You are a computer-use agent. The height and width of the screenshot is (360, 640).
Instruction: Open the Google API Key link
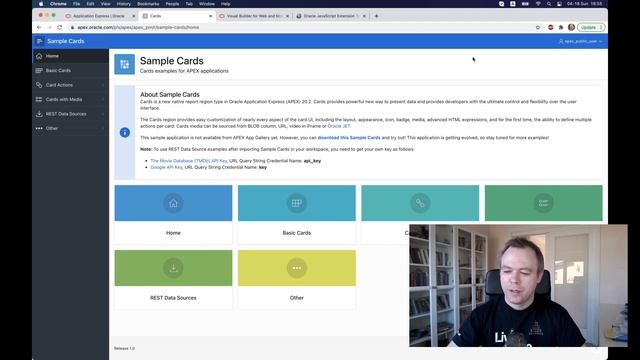(x=166, y=167)
